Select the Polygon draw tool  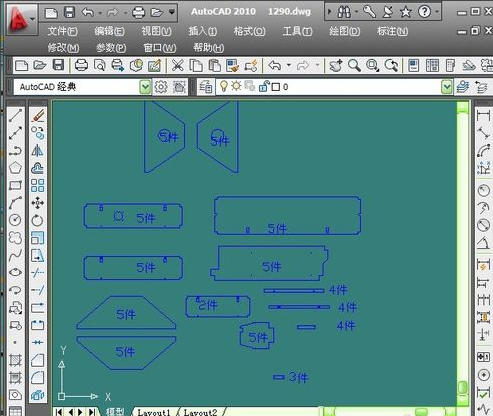15,168
